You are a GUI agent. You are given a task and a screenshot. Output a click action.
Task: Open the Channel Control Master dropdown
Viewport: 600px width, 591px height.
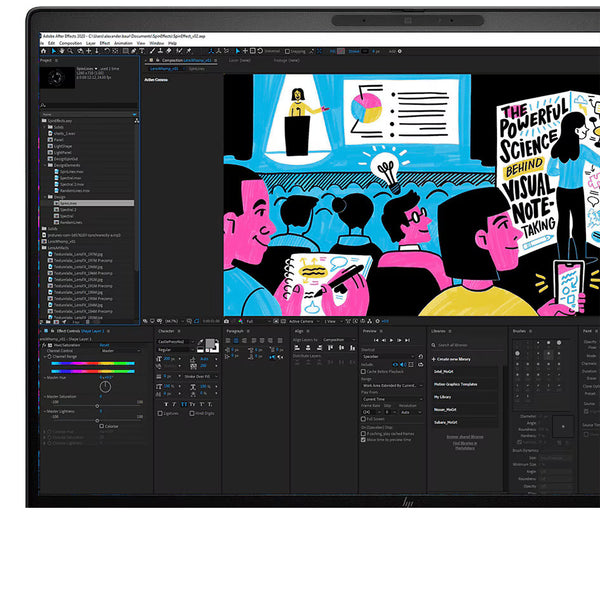121,351
